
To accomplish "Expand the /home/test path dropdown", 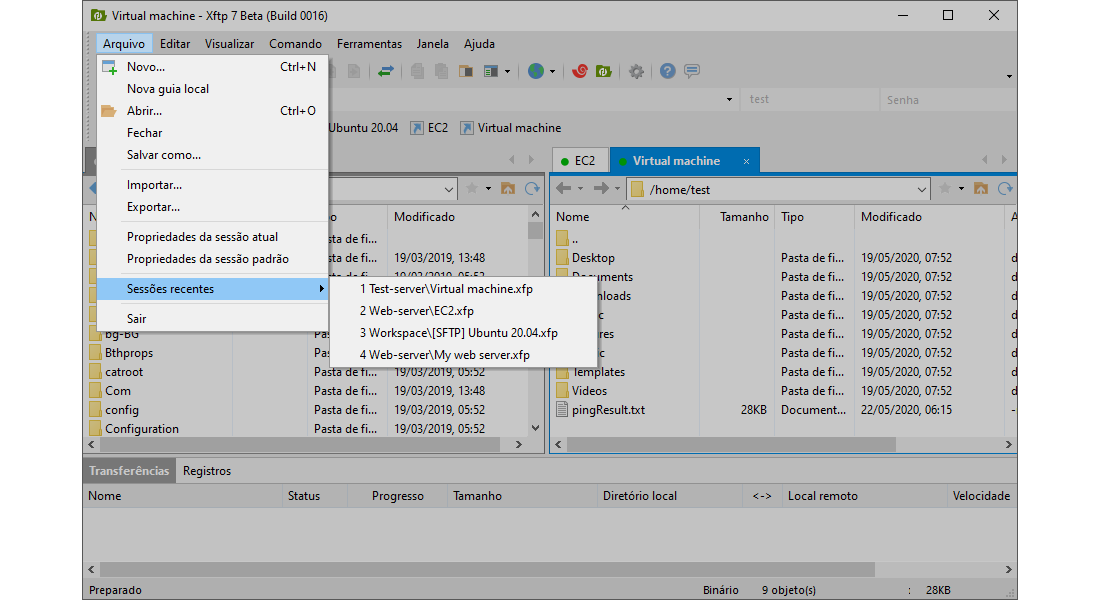I will tap(922, 189).
